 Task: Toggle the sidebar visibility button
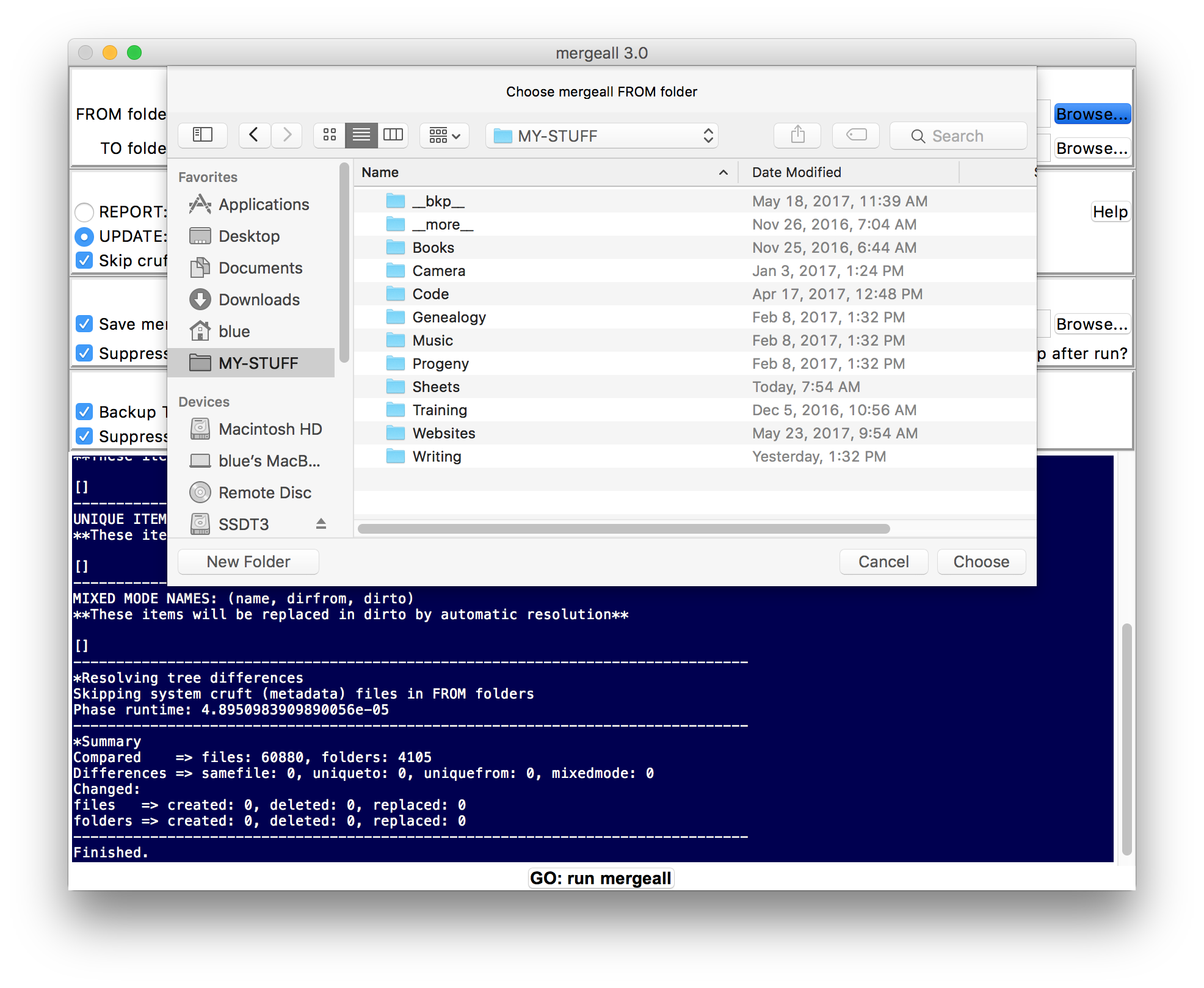coord(203,135)
